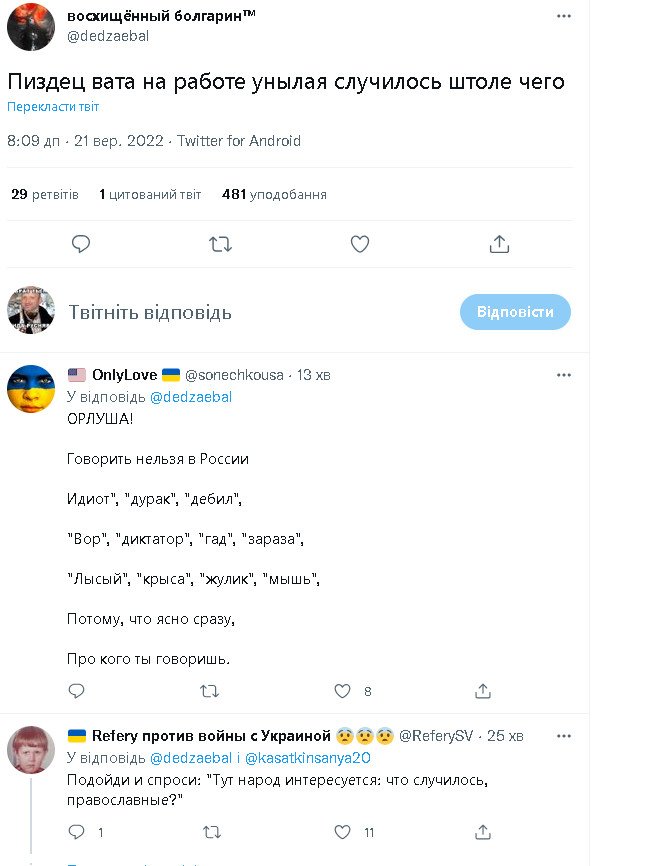Open more options on Refery reply
Image resolution: width=650 pixels, height=866 pixels.
pyautogui.click(x=564, y=736)
